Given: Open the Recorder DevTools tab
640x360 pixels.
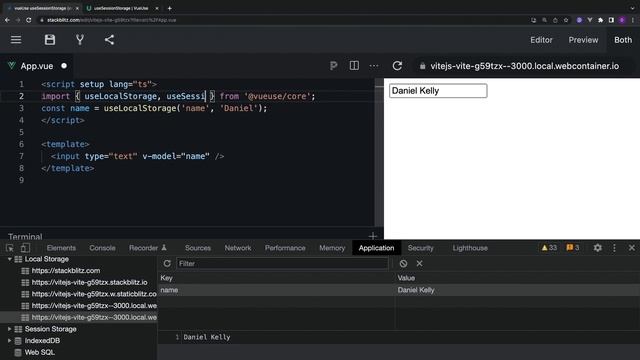Looking at the screenshot, I should [x=147, y=248].
